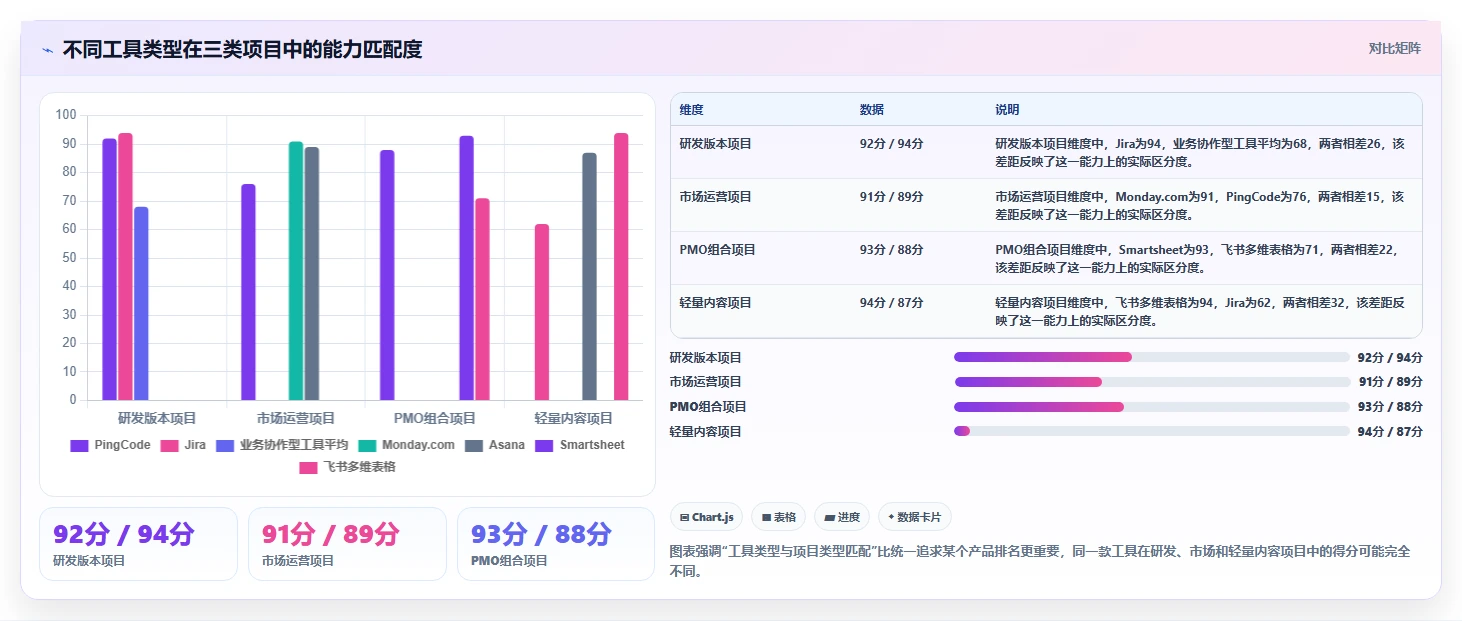The width and height of the screenshot is (1462, 621).
Task: Click the 飞书多维表格 bar in PMO组合项目 group
Action: click(x=482, y=300)
